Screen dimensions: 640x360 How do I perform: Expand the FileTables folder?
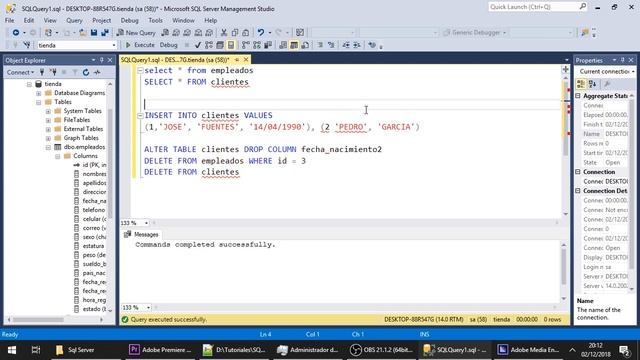coord(48,120)
